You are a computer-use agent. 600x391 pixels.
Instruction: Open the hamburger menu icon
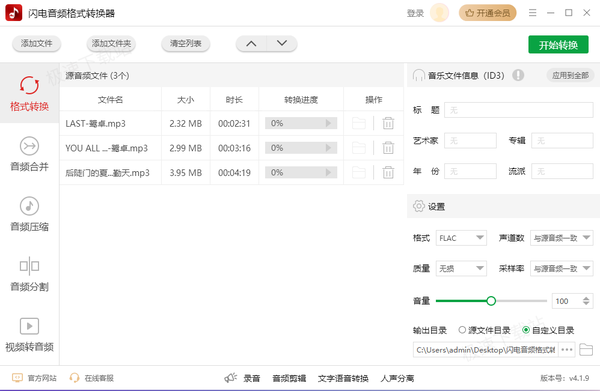point(532,13)
